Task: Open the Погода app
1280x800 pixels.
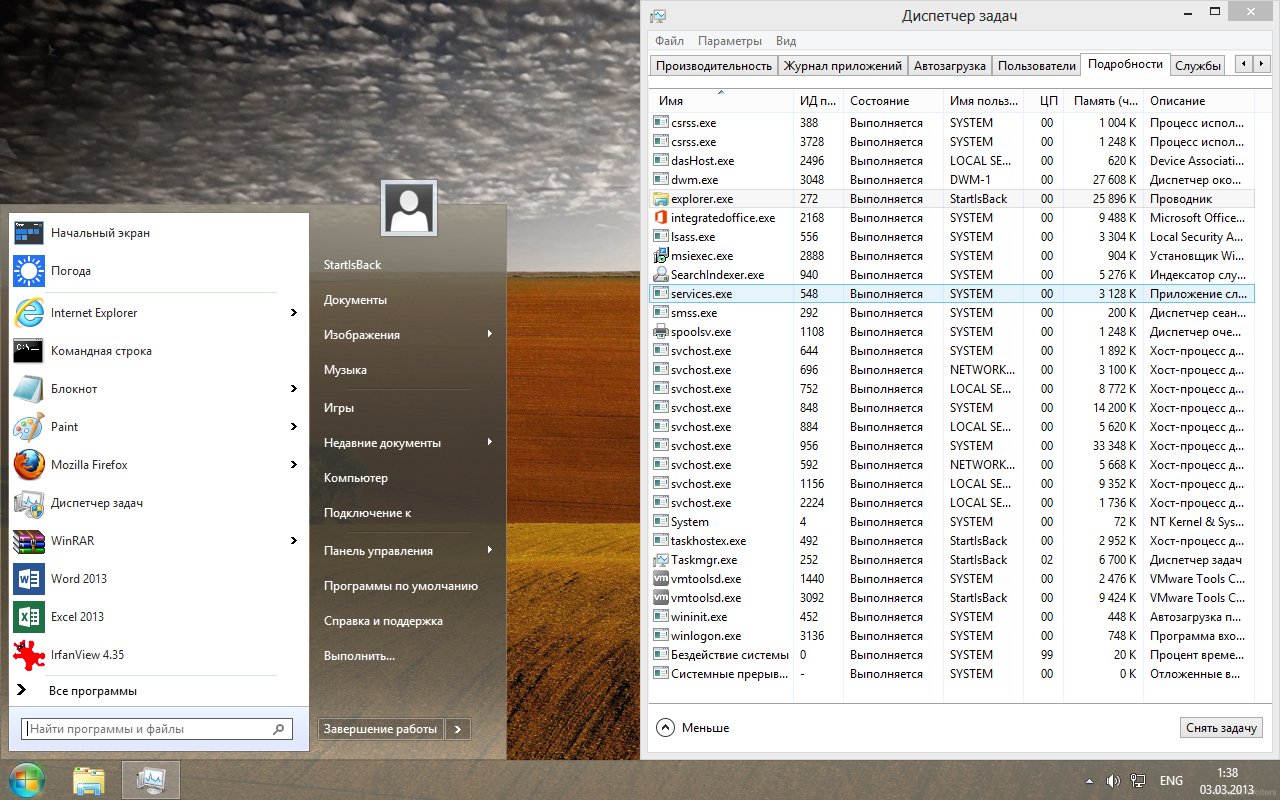Action: 67,271
